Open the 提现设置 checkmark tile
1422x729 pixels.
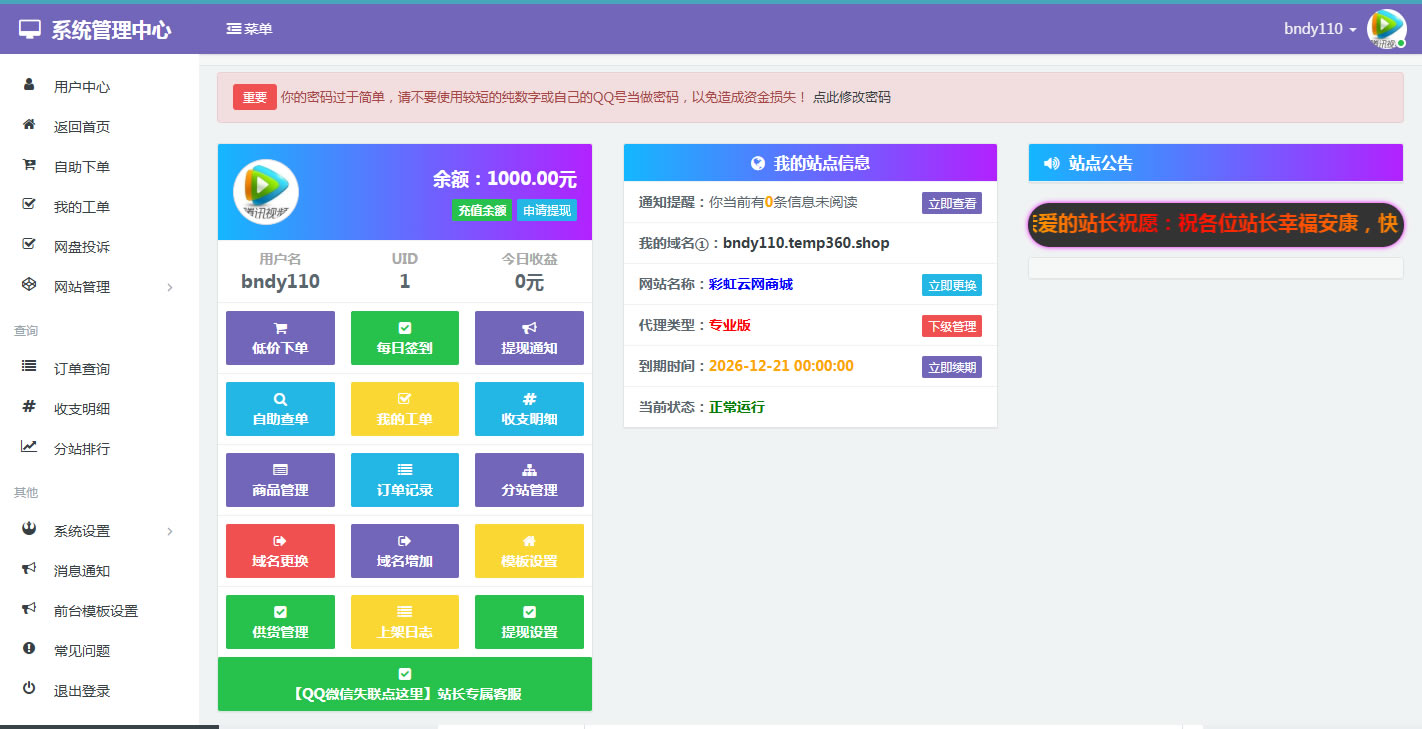[529, 622]
